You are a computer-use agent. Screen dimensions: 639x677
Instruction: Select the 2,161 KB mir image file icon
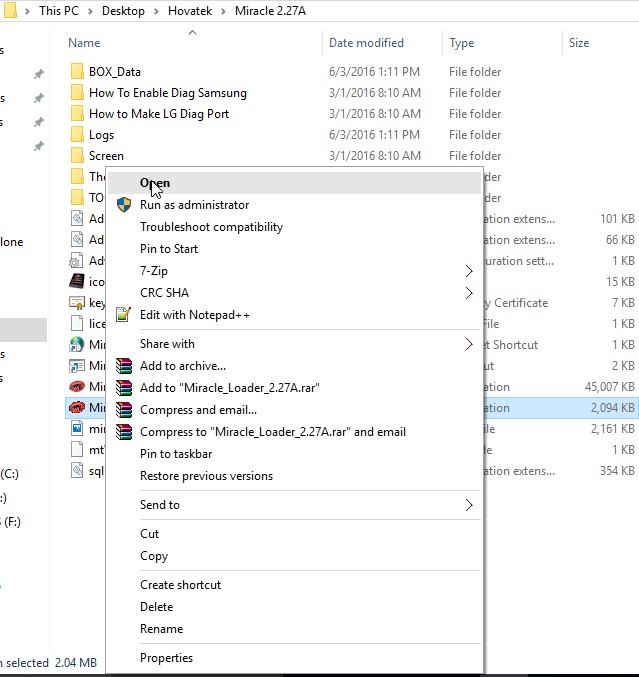(77, 428)
